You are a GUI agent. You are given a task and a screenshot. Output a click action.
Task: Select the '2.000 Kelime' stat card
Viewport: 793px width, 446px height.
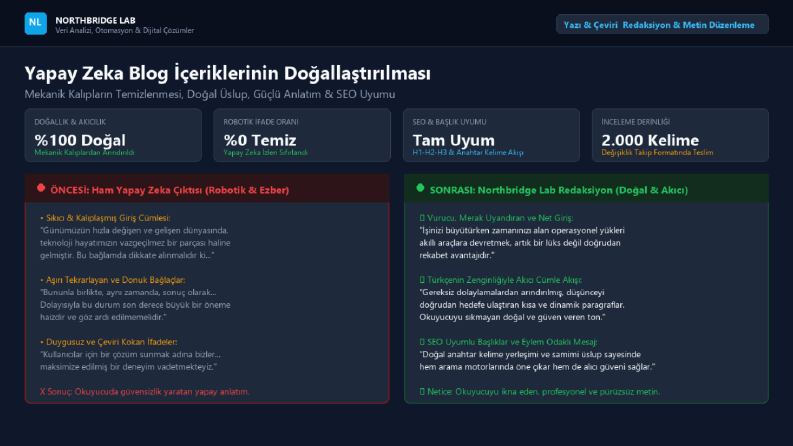[x=680, y=135]
